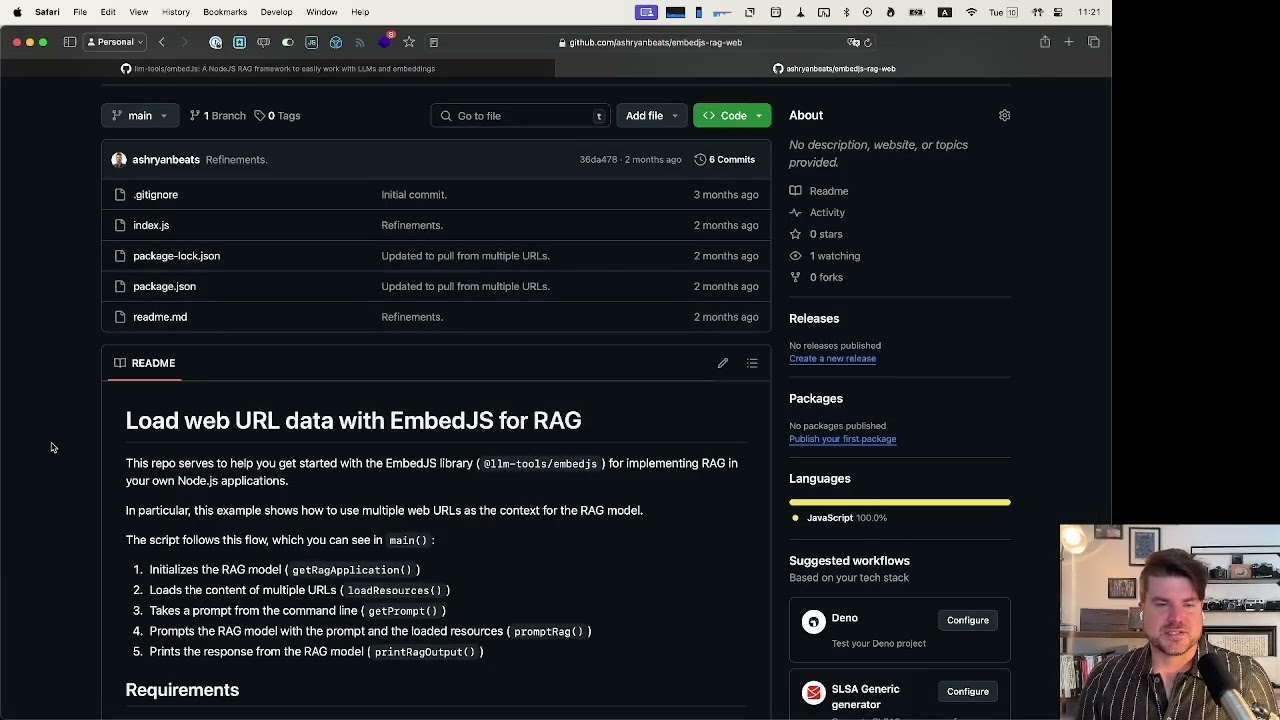Click Create a new release link

tap(832, 358)
